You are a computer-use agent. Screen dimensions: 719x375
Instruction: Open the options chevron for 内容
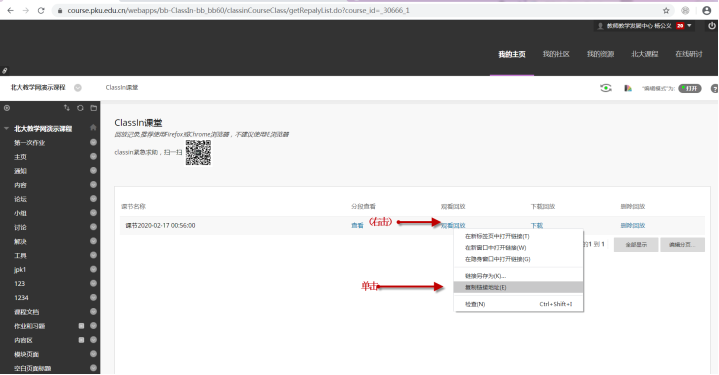coord(94,184)
